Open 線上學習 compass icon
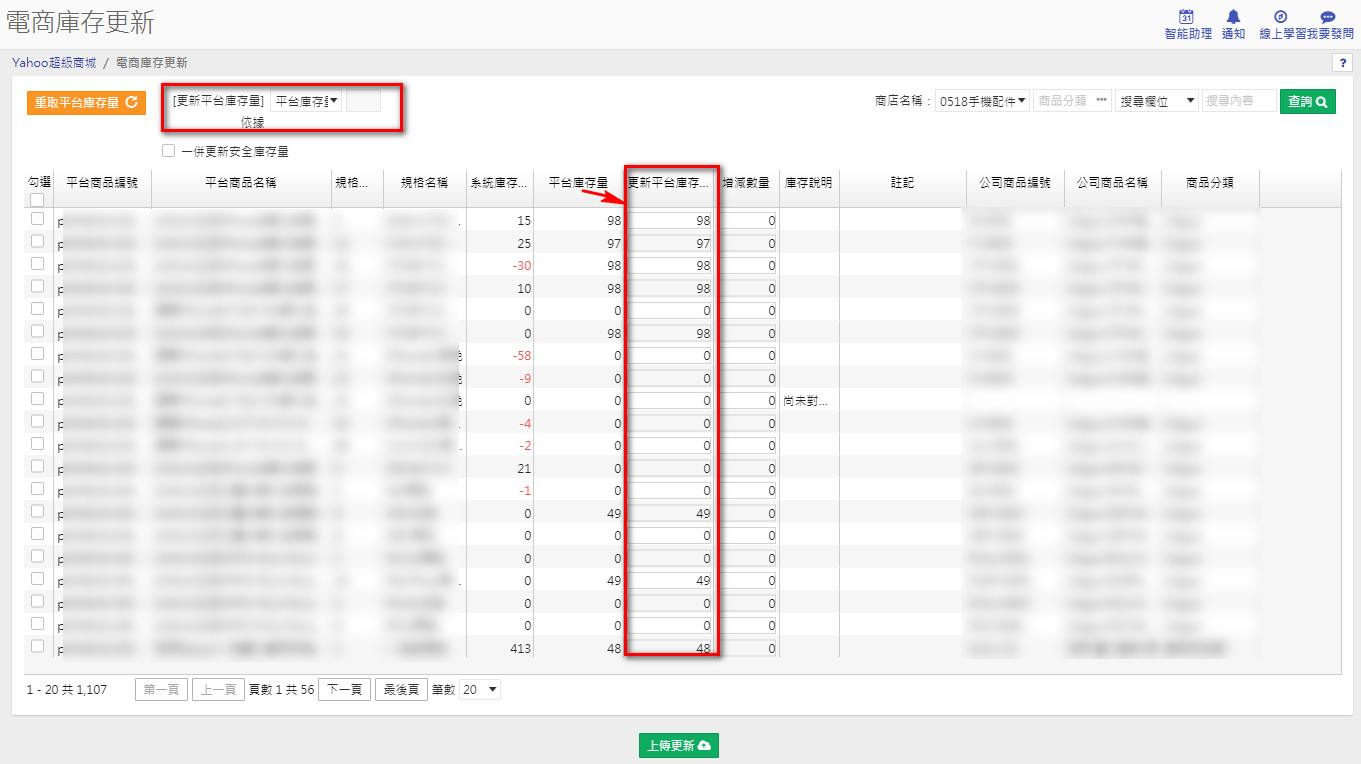Screen dimensions: 1361x764 coord(1280,17)
